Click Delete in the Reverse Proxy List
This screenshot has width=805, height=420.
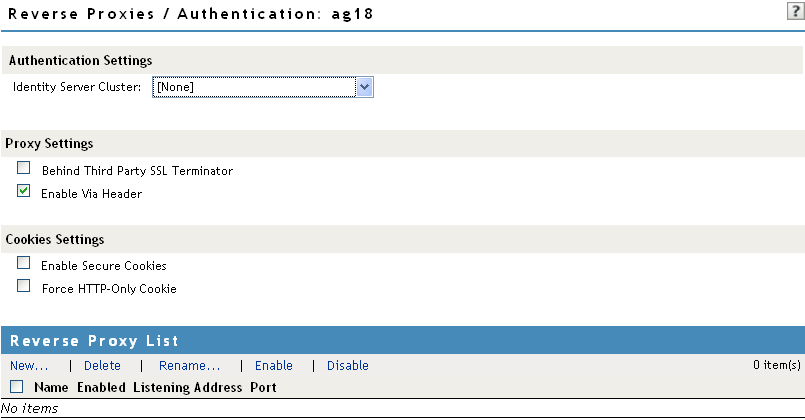(102, 366)
